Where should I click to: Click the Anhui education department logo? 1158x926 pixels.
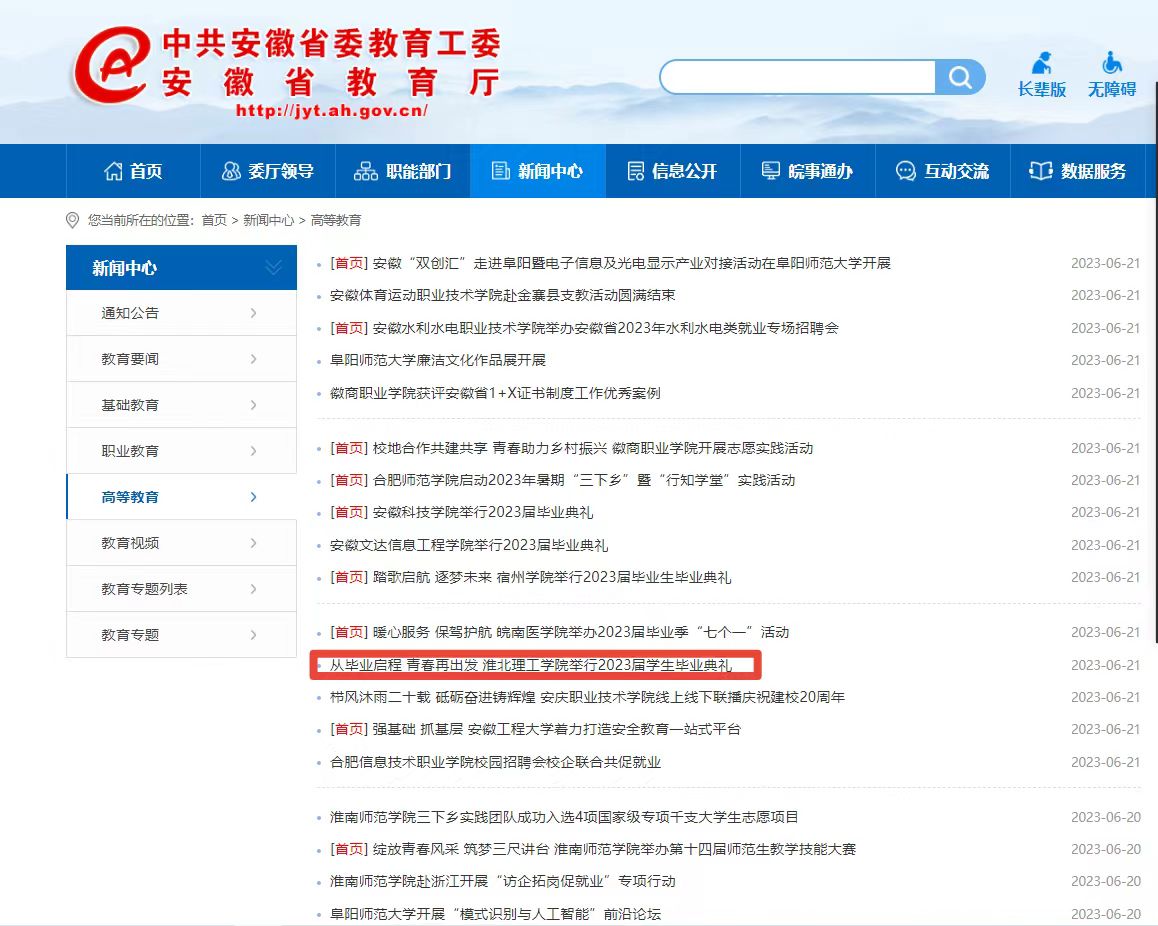tap(285, 72)
